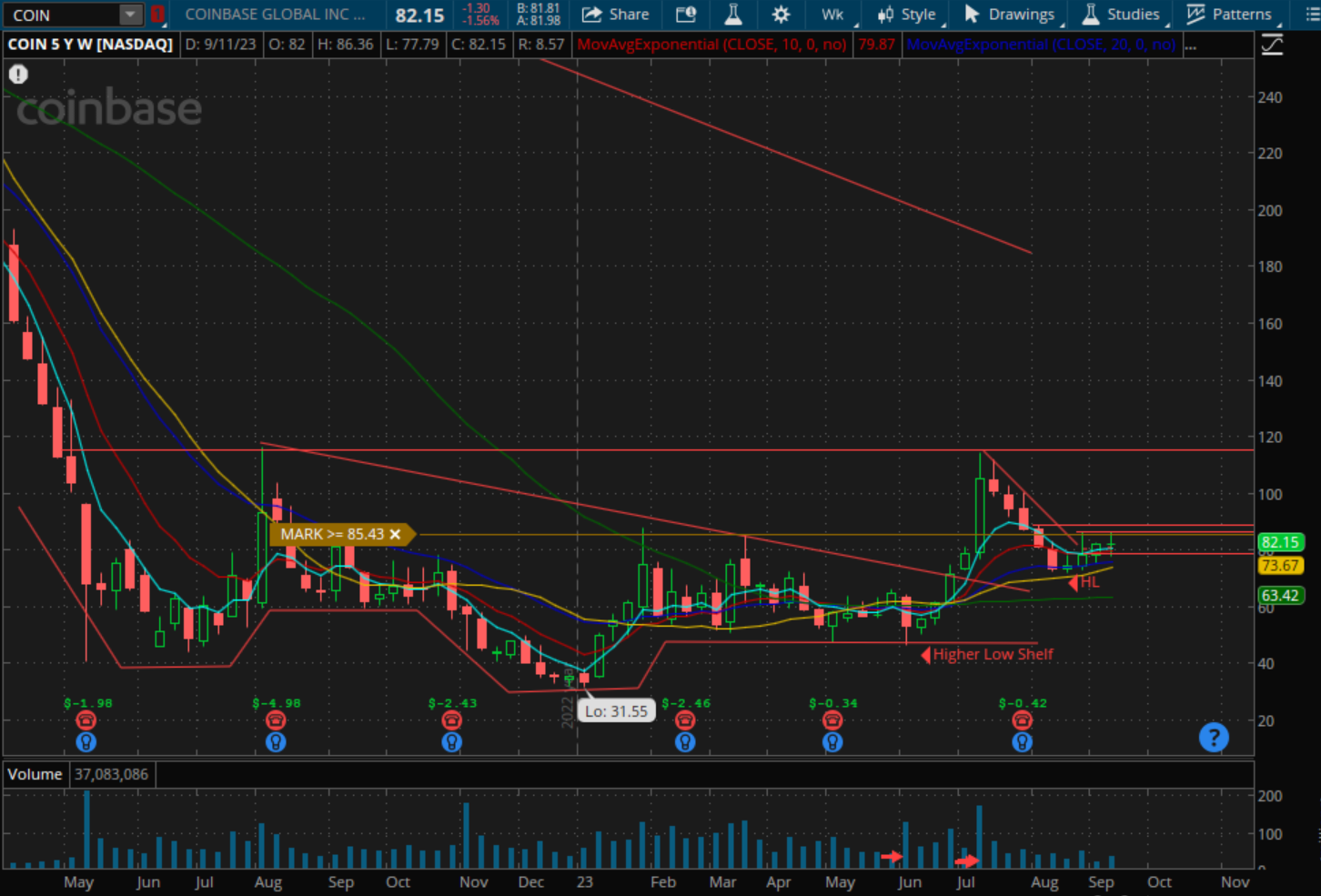Click the earnings phone icon under $-4.98

pos(276,720)
